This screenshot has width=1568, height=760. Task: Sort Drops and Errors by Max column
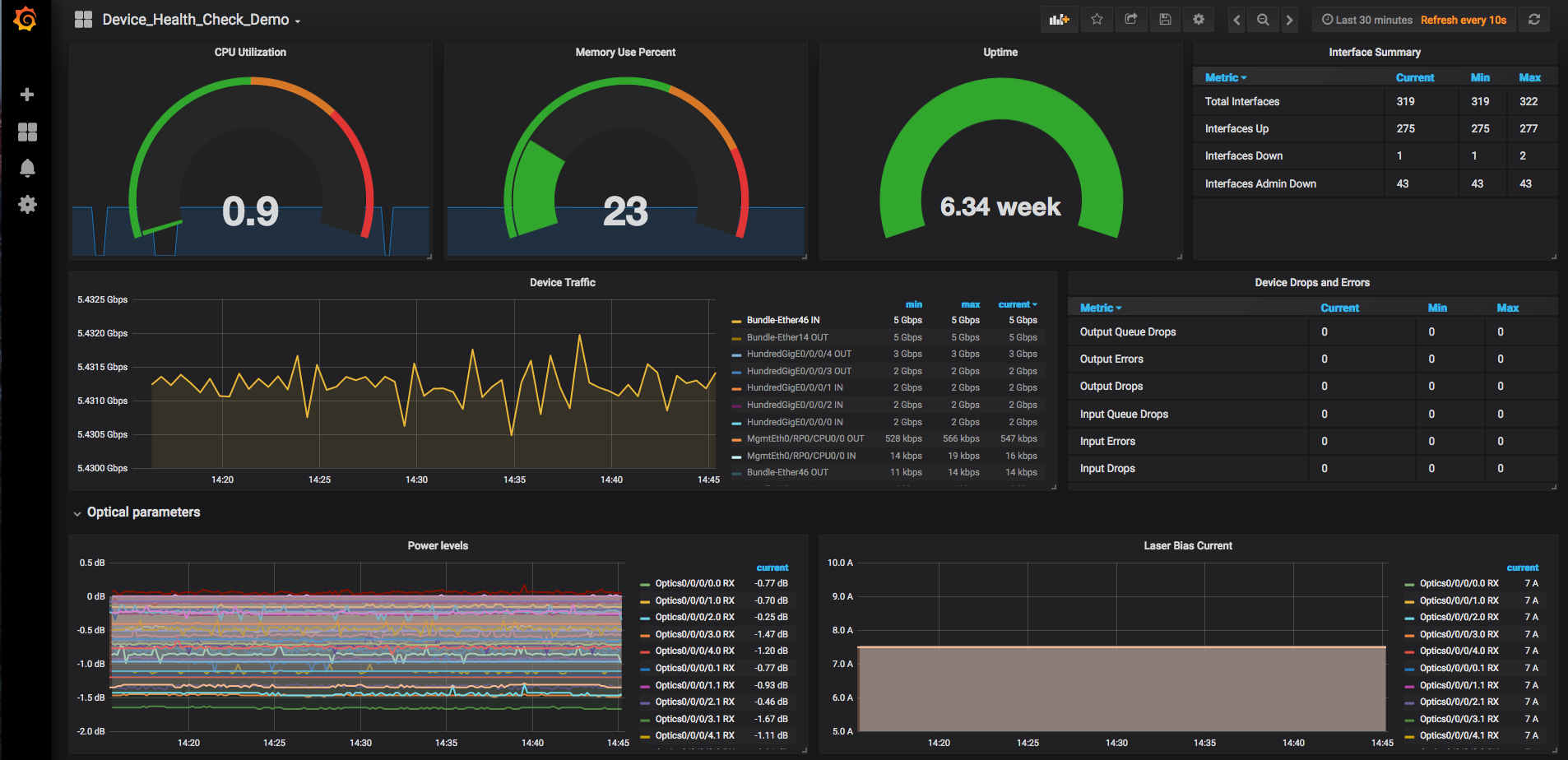coord(1507,308)
